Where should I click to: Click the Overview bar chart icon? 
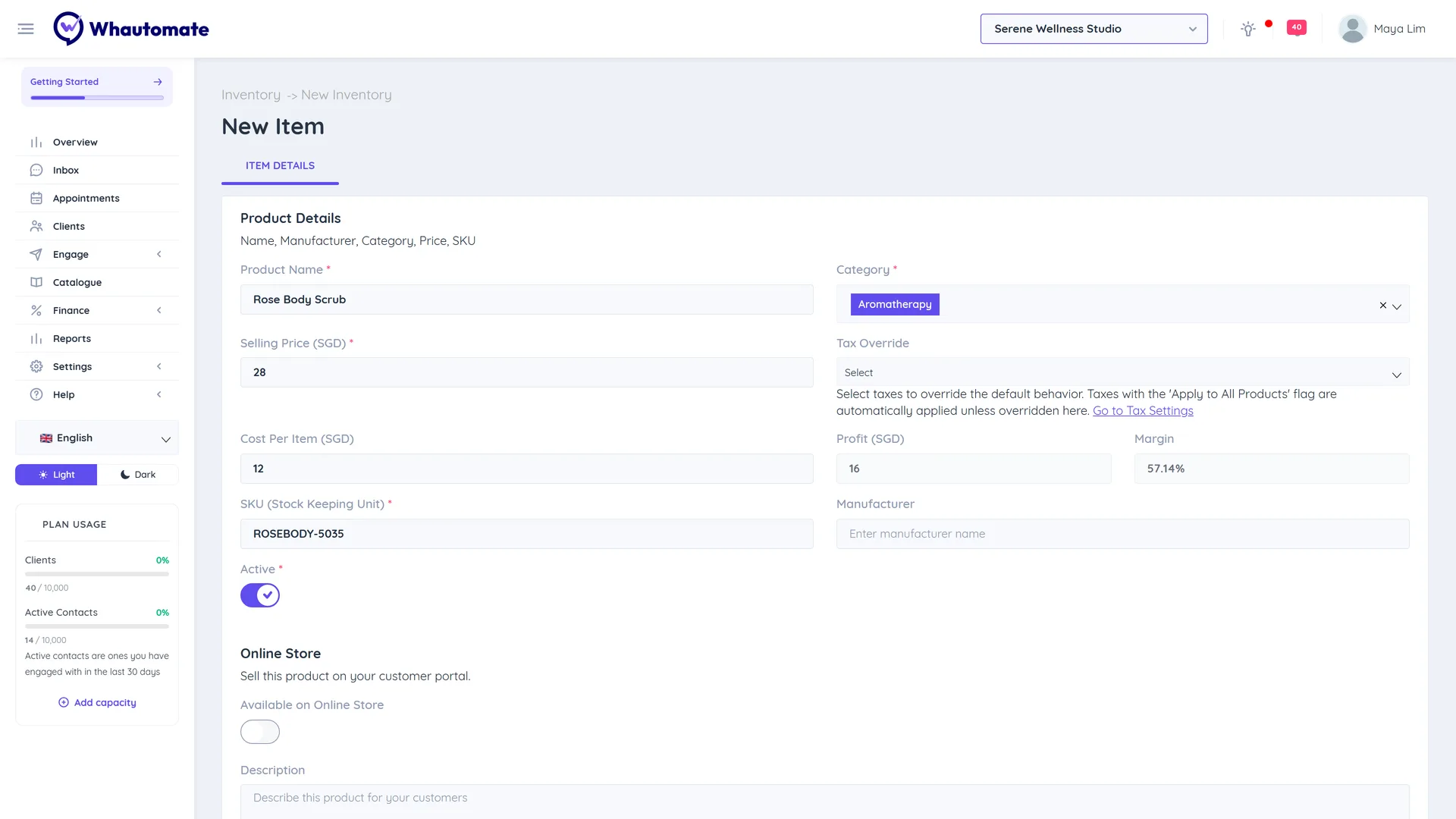pos(36,143)
